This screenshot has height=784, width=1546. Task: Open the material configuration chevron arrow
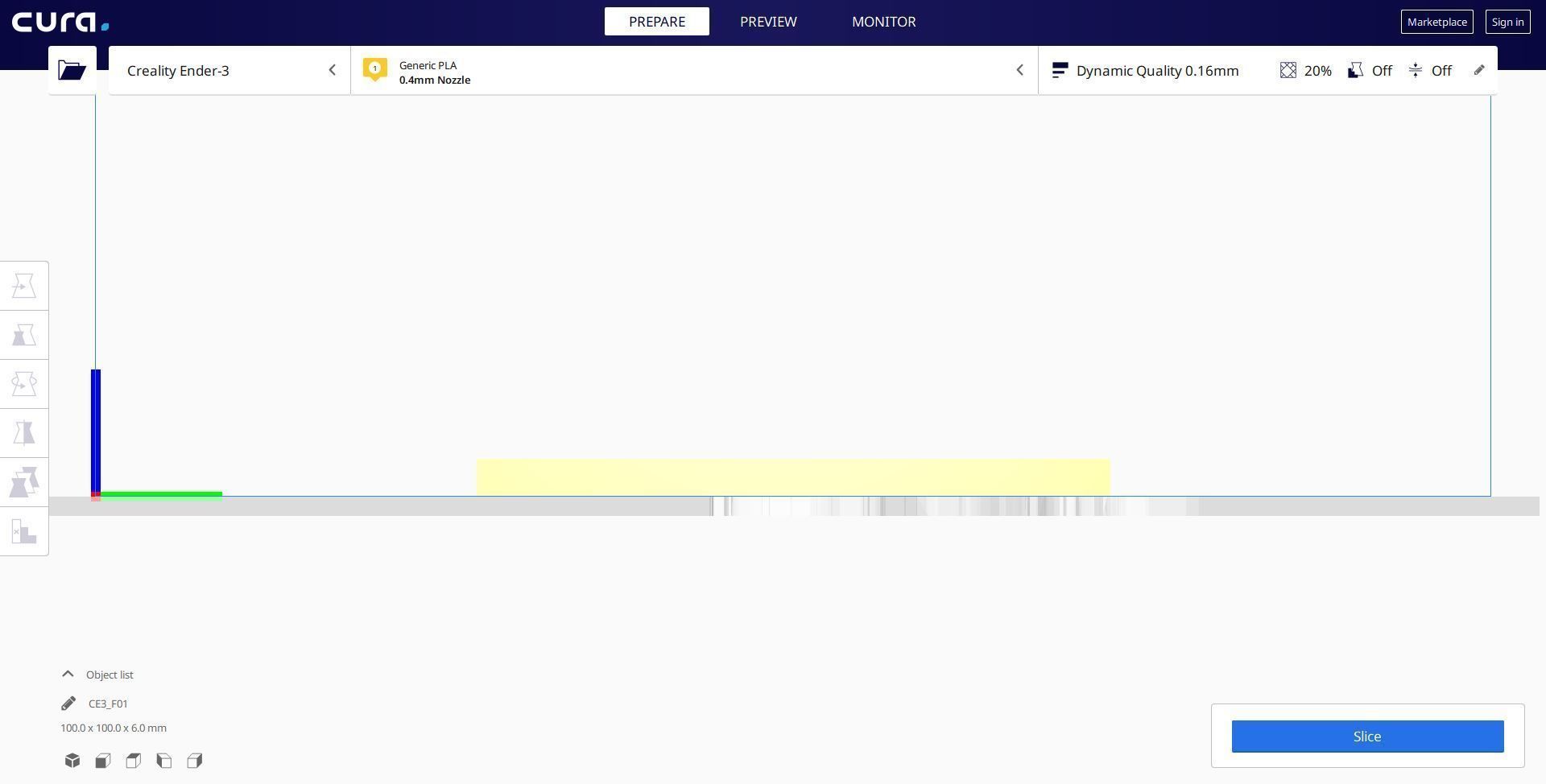1019,70
